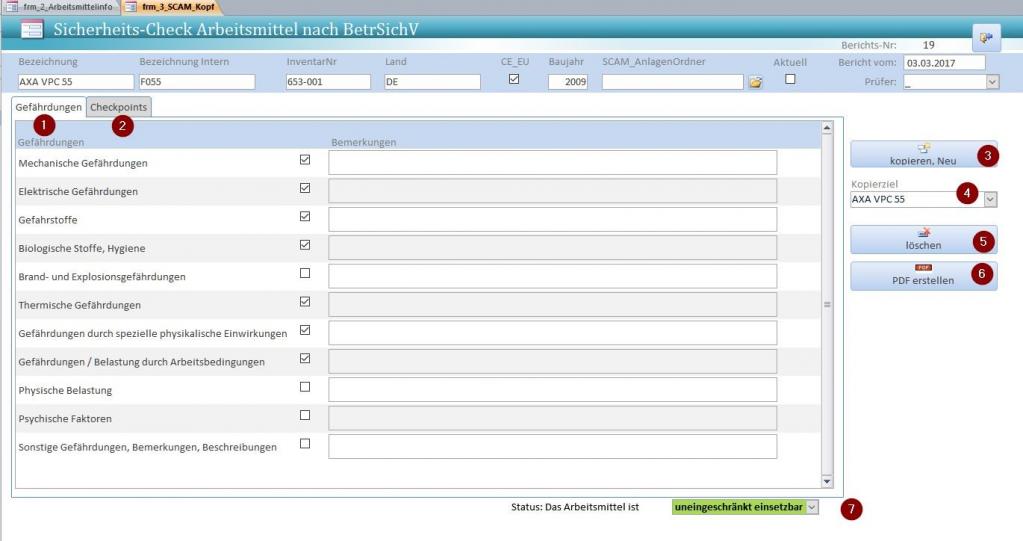This screenshot has width=1023, height=541.
Task: Switch to the frm_2_Arbeitsmittelinfo document tab
Action: pos(60,7)
